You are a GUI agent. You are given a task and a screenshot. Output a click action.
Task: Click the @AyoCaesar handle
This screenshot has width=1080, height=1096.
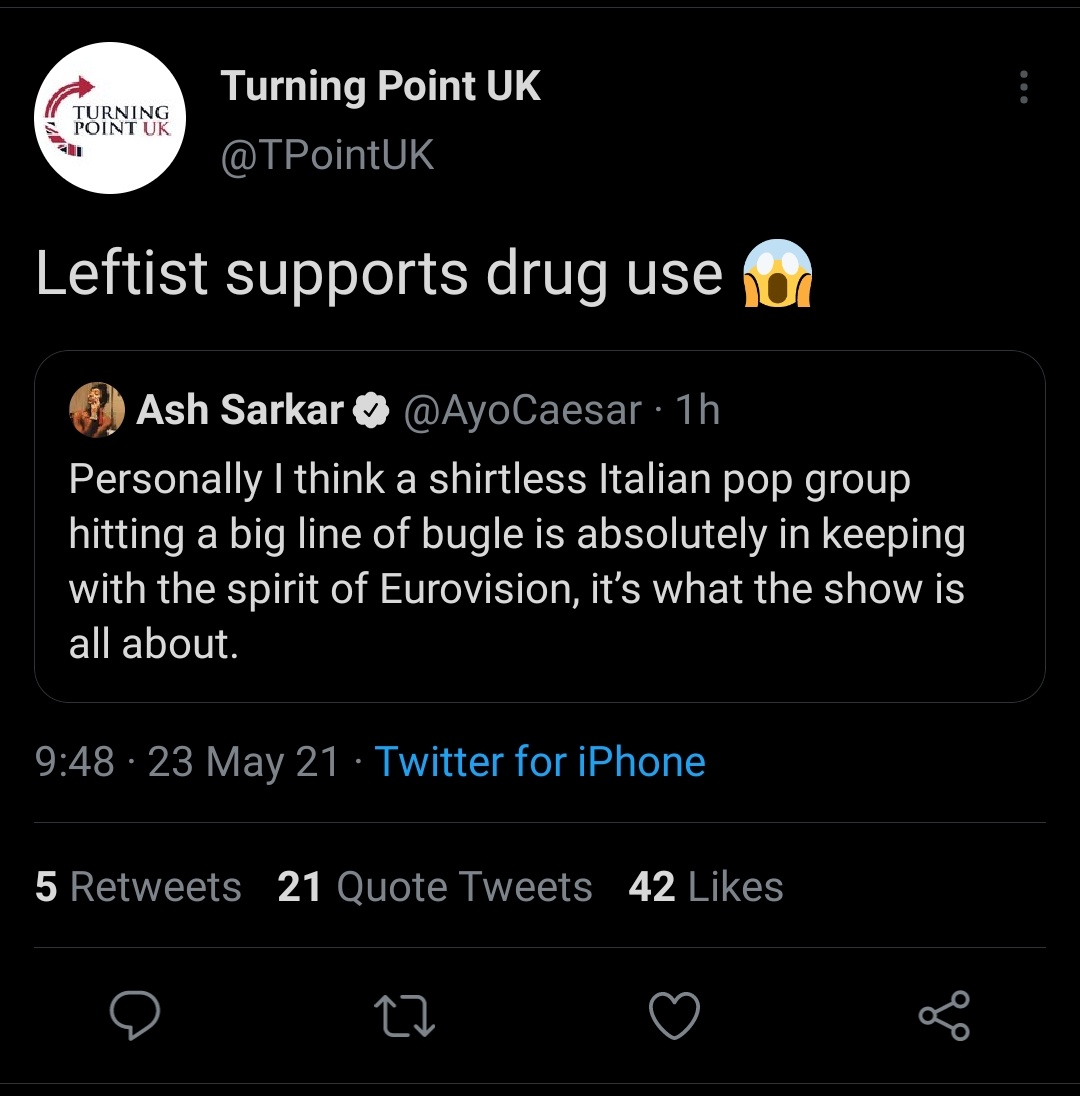tap(521, 410)
